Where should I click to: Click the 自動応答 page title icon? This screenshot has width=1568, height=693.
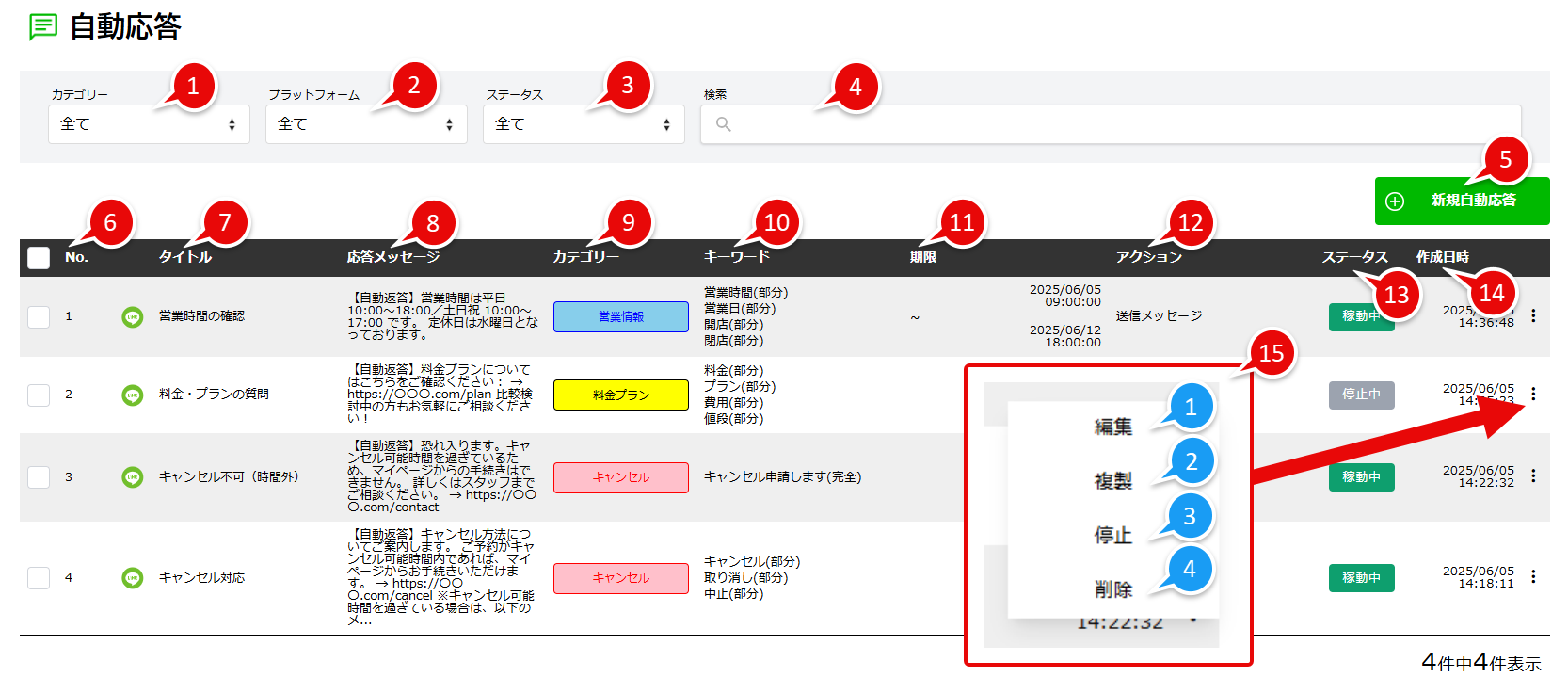tap(43, 26)
